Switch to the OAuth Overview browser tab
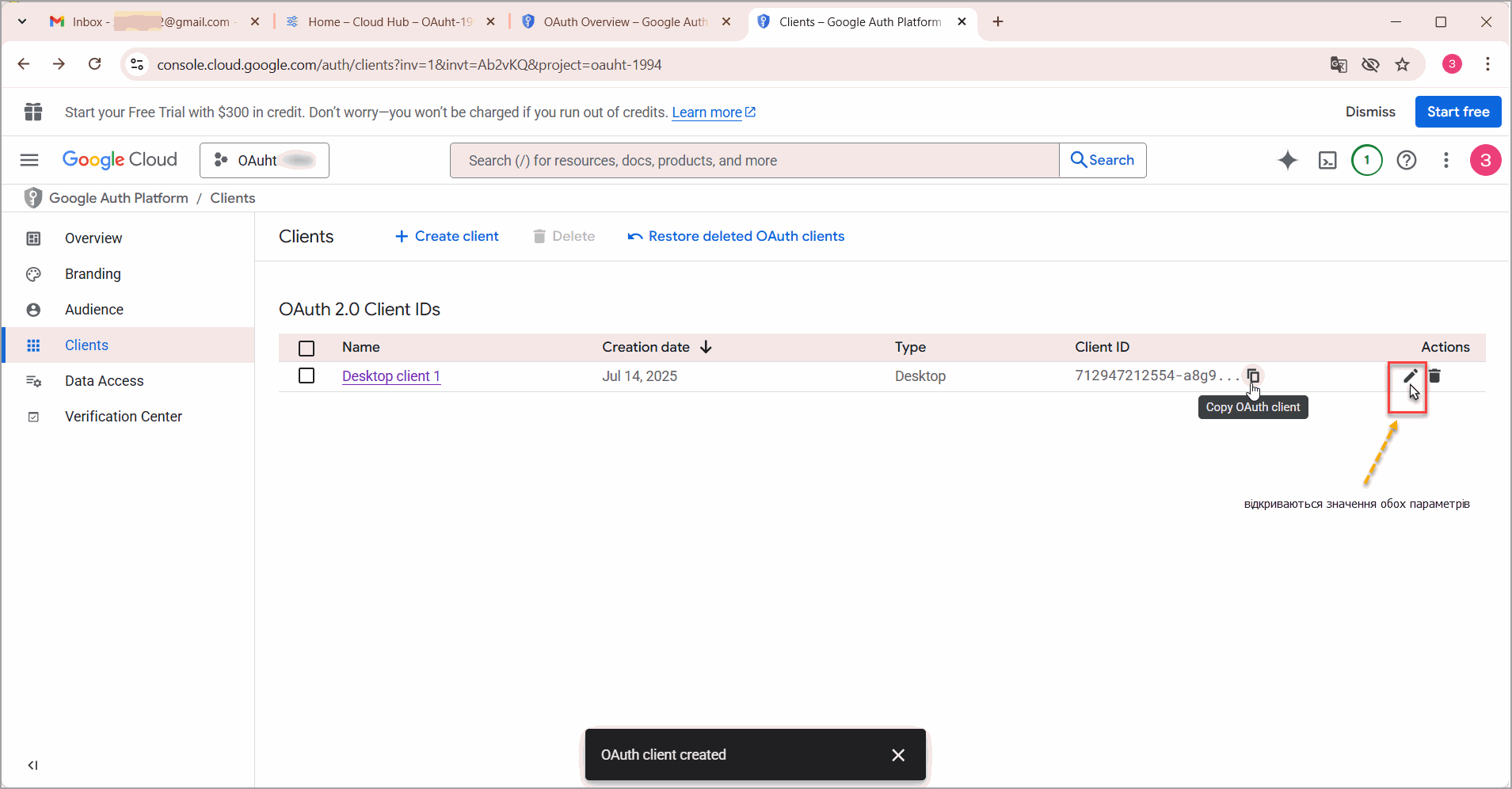This screenshot has height=789, width=1512. [626, 22]
